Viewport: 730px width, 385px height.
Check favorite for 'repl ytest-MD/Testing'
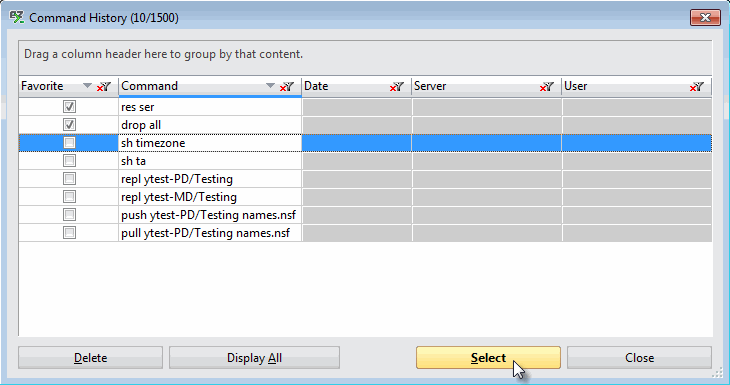pyautogui.click(x=69, y=197)
